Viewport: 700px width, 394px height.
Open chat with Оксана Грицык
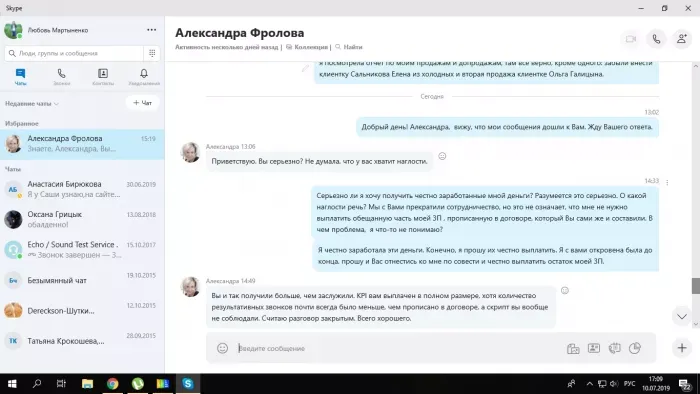(82, 220)
